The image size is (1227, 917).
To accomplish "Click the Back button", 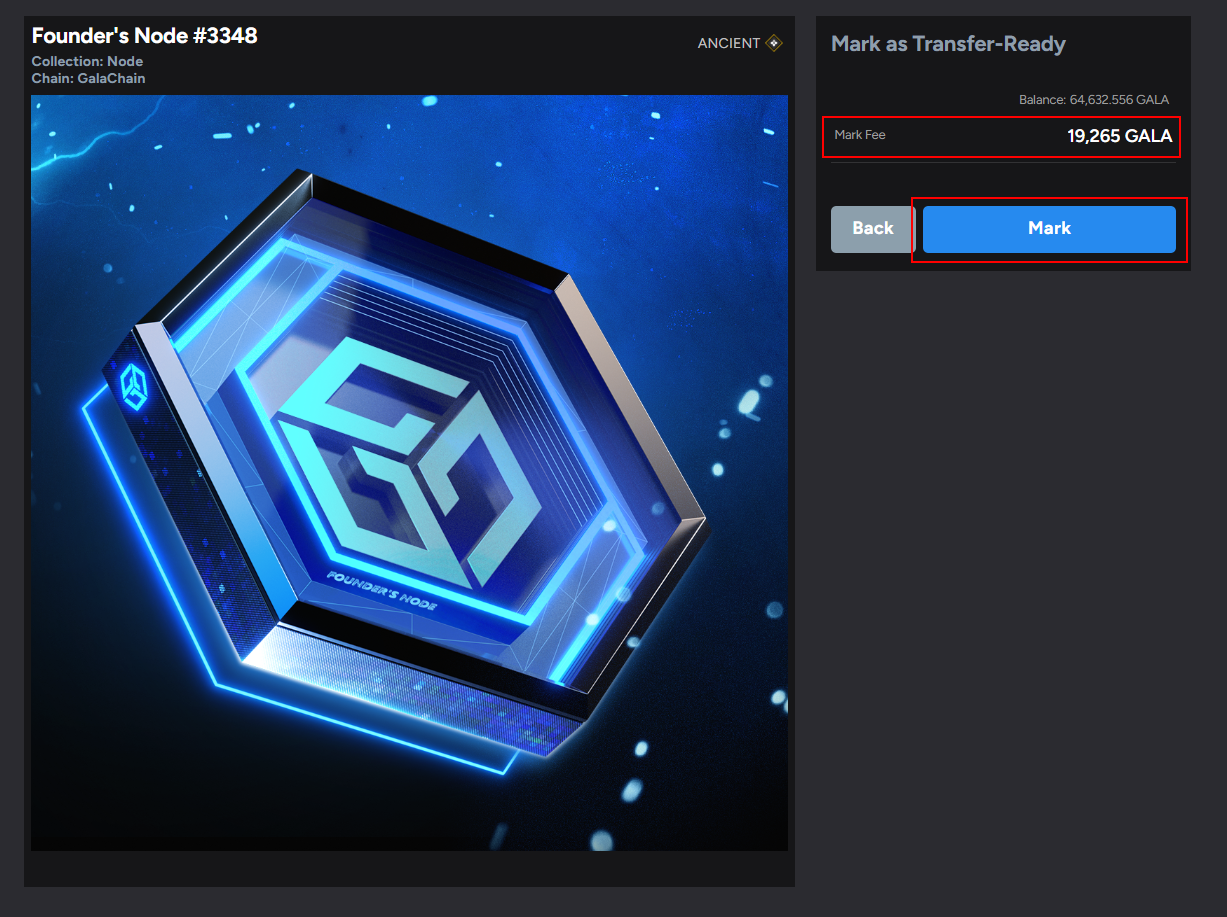I will pyautogui.click(x=872, y=229).
